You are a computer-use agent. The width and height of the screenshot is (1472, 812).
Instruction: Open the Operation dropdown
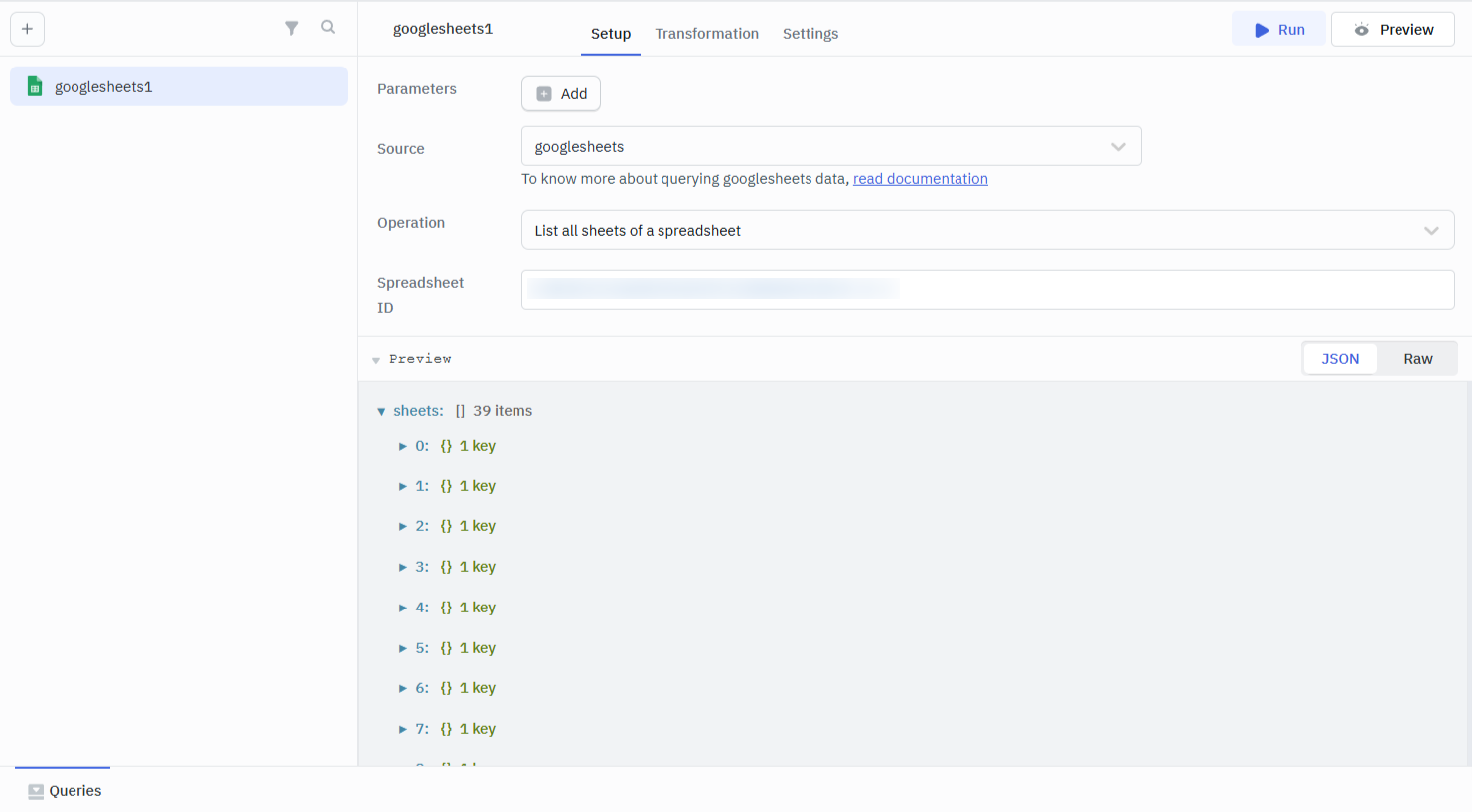click(987, 231)
